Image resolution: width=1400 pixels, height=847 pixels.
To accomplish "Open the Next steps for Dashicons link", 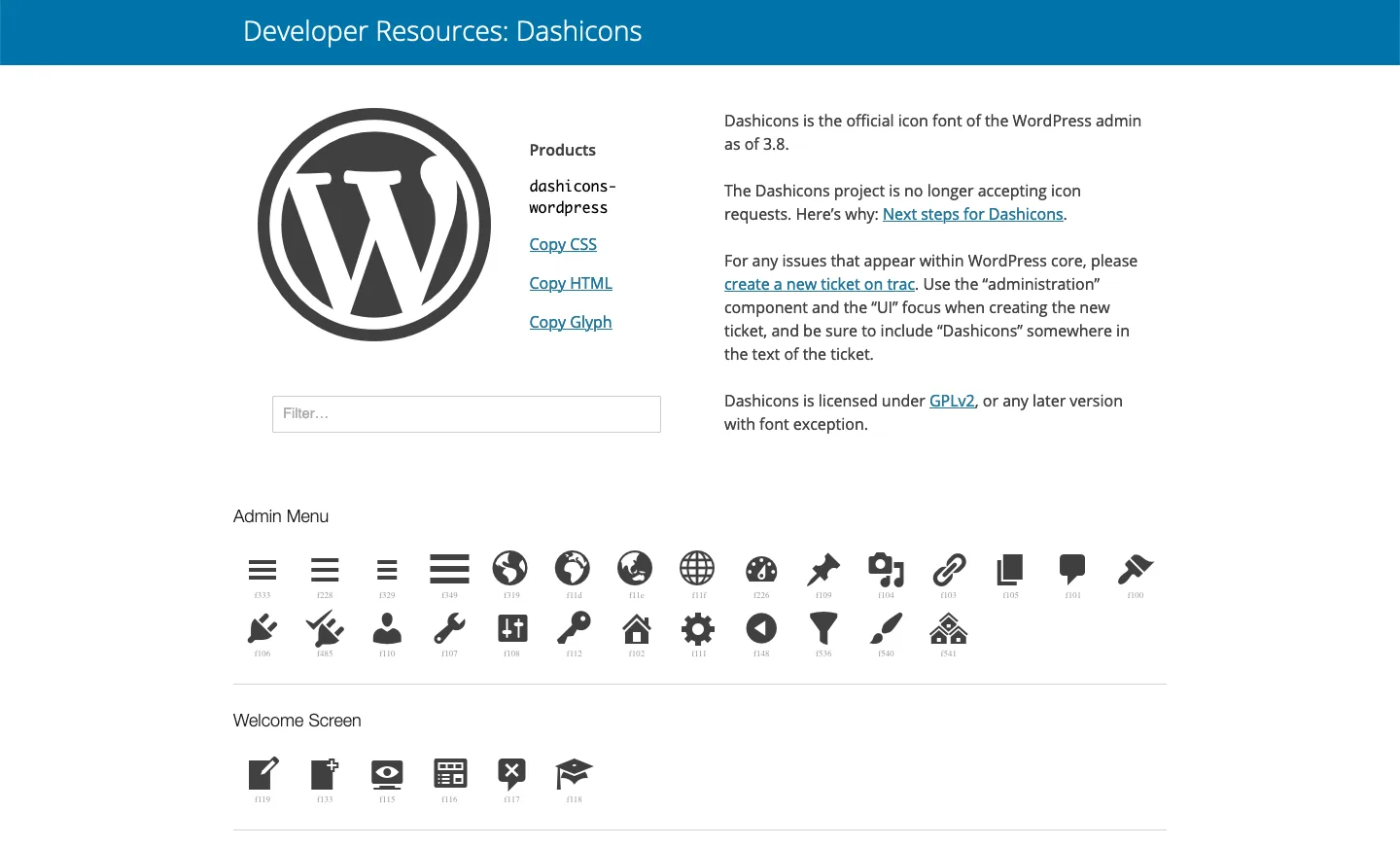I will 972,214.
